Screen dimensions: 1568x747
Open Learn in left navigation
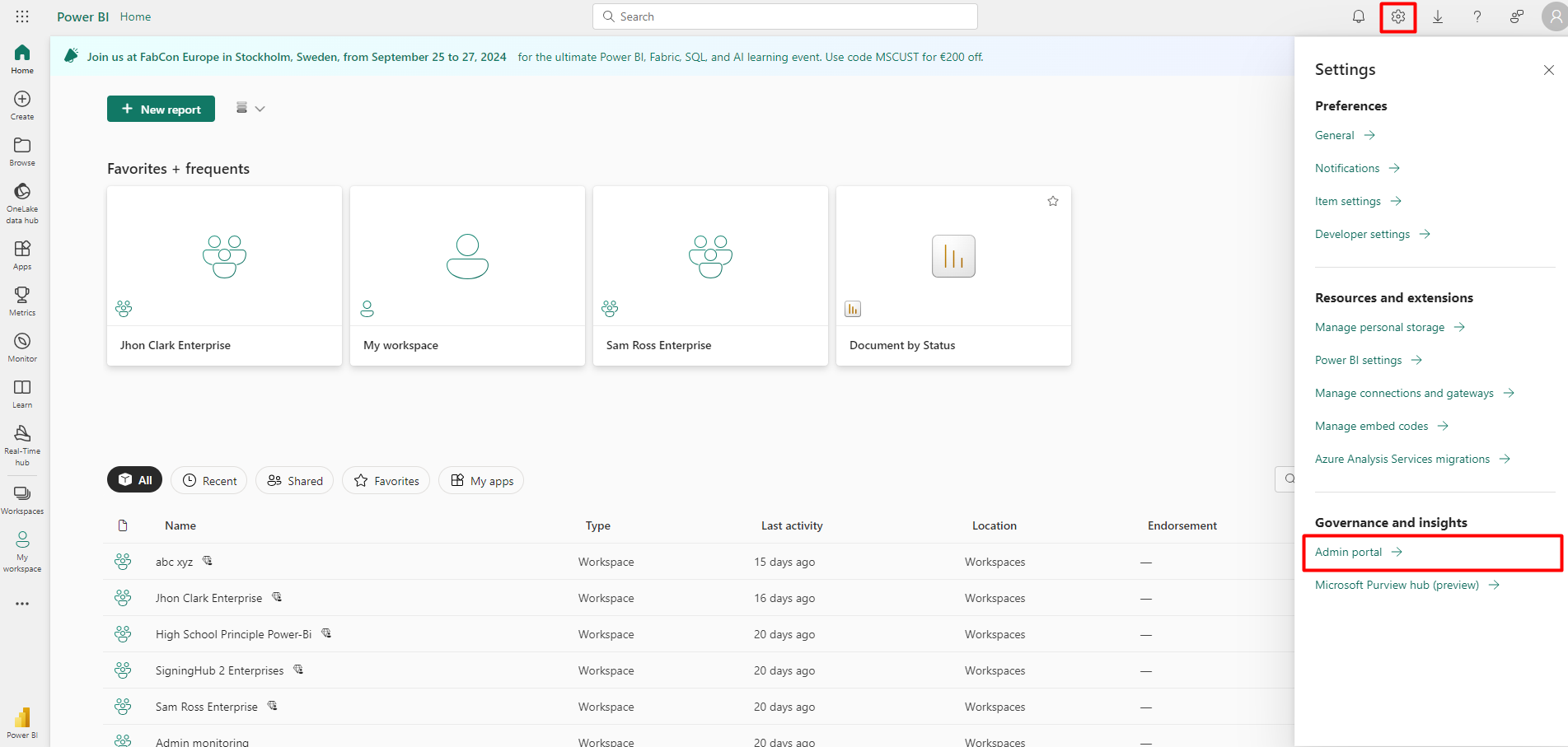pyautogui.click(x=22, y=394)
